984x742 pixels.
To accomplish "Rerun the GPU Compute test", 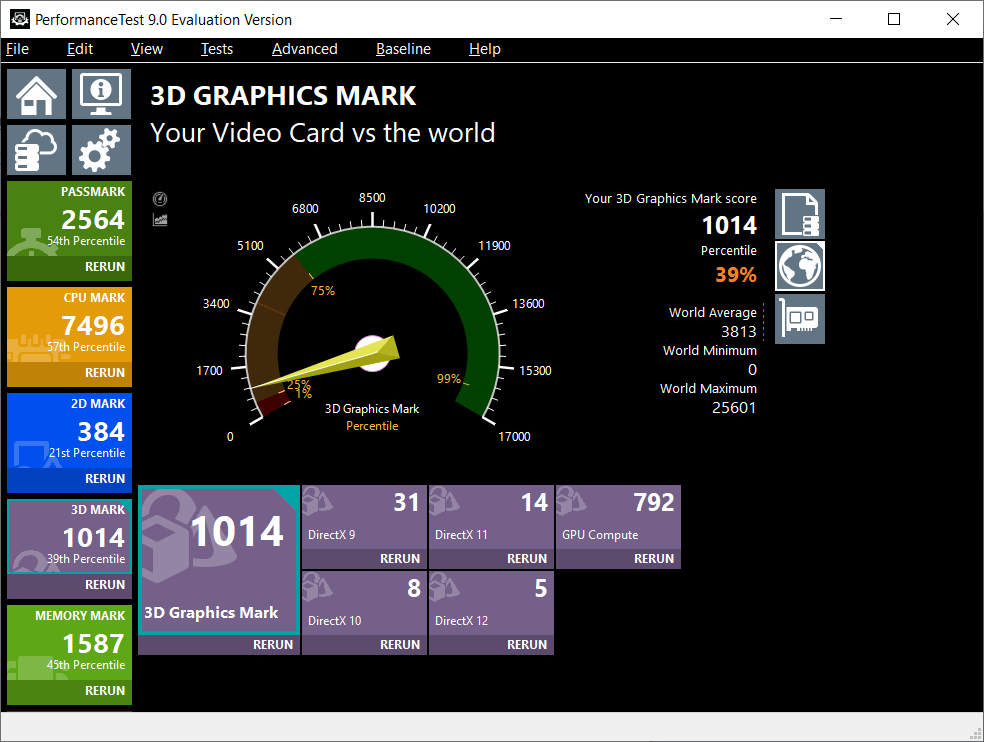I will (x=654, y=559).
